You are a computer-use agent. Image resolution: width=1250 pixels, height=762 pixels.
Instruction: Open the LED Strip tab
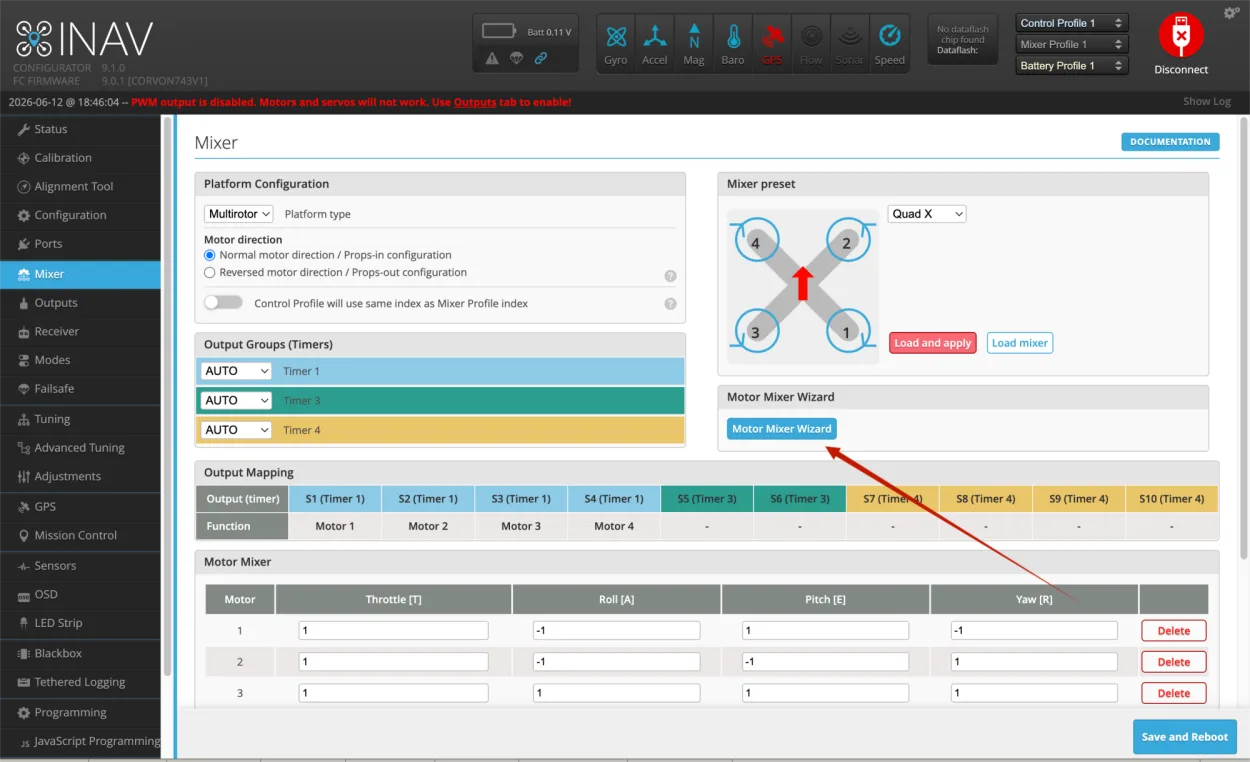[80, 623]
